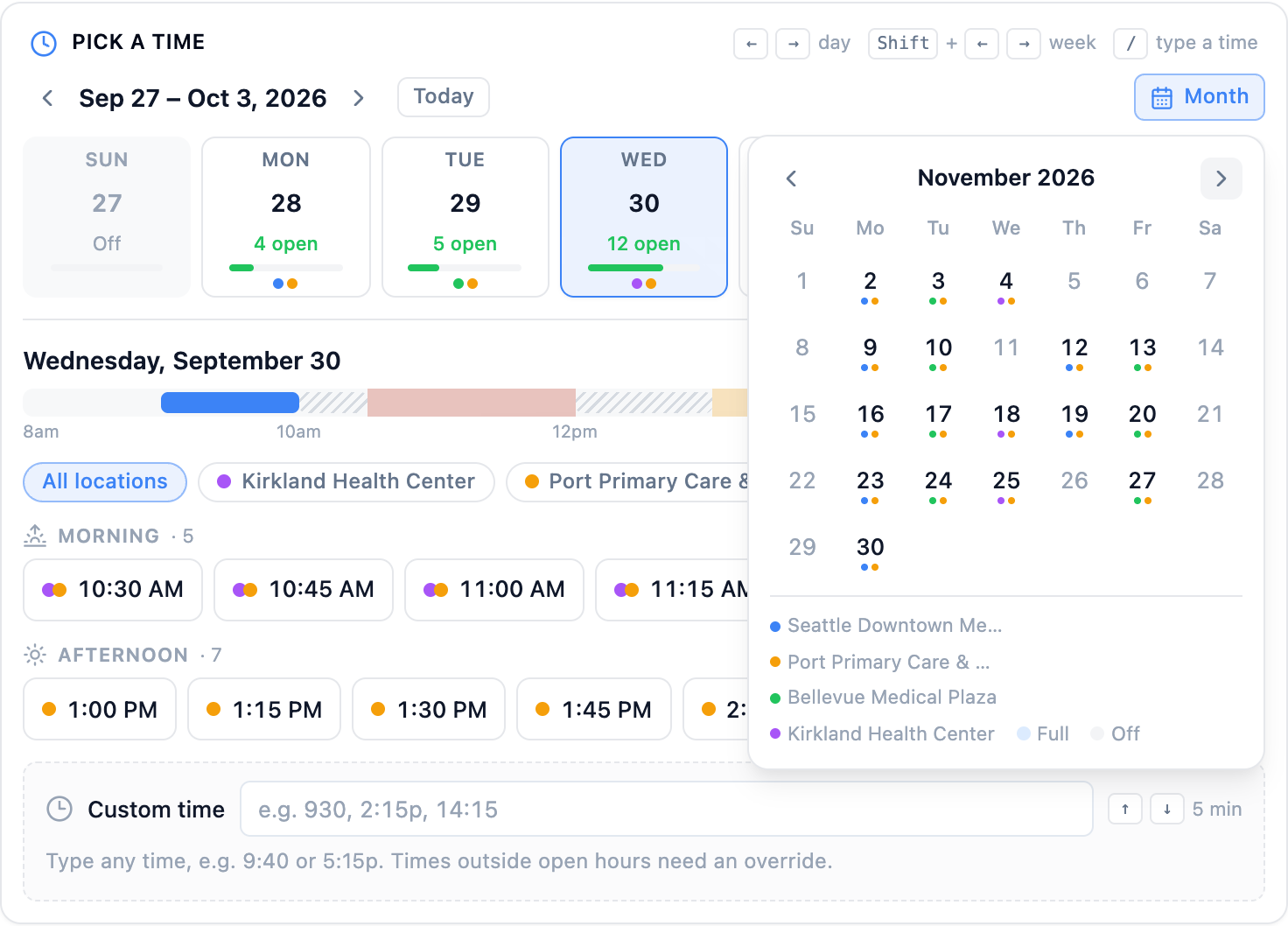Click Seattle Downtown legend entry
Image resolution: width=1288 pixels, height=926 pixels.
[x=885, y=626]
